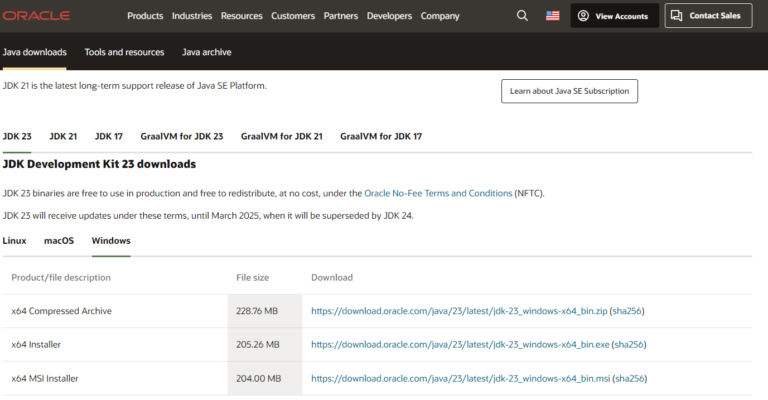Open the Products menu
The image size is (768, 400).
pos(145,16)
